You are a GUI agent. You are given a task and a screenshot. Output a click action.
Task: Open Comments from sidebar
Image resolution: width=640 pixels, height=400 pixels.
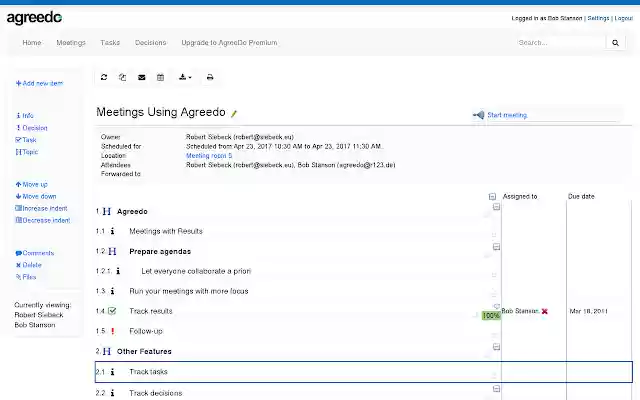pyautogui.click(x=35, y=253)
